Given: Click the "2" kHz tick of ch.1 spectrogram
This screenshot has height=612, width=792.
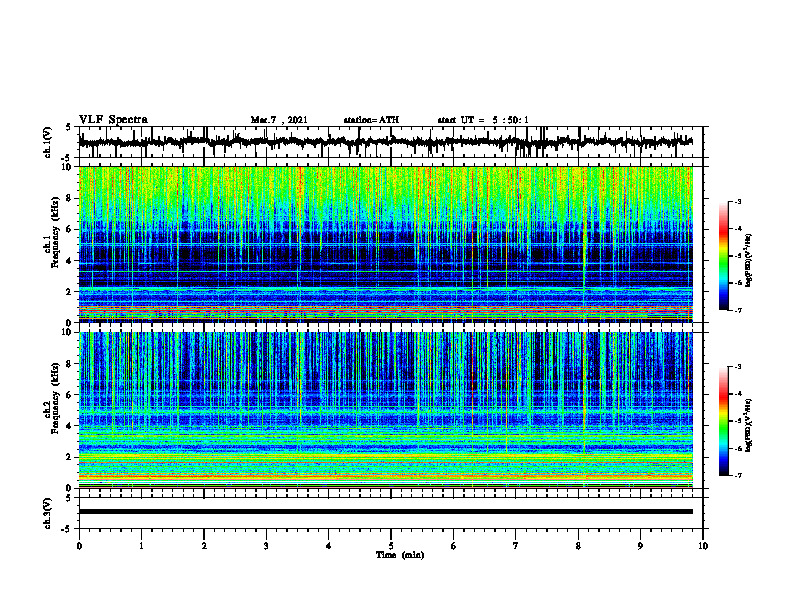Looking at the screenshot, I should [70, 291].
